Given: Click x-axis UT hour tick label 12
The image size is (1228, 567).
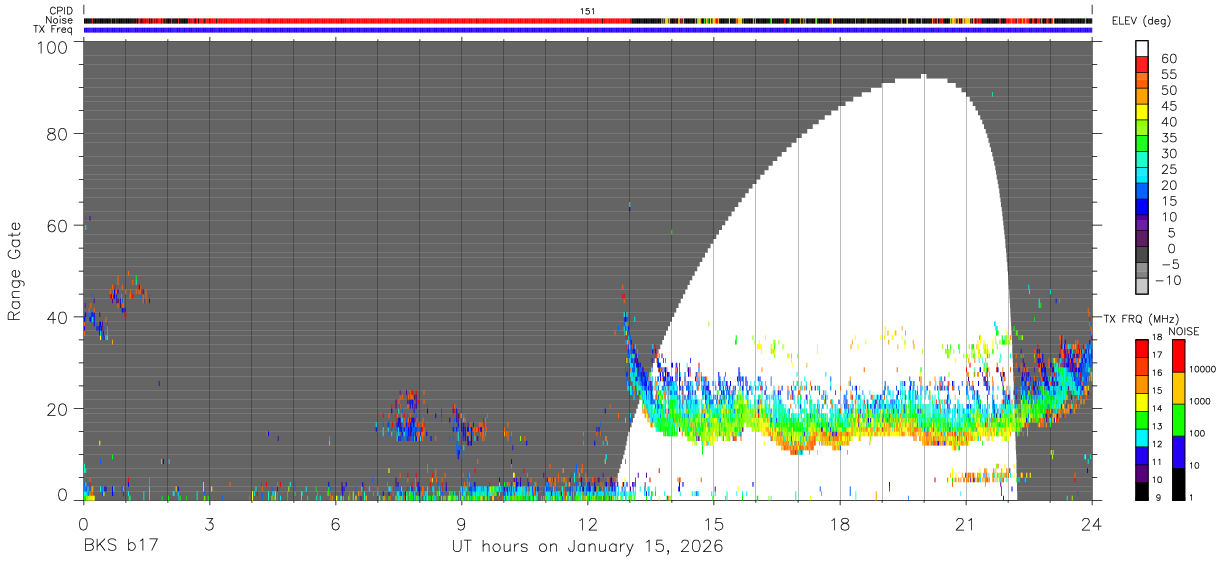Looking at the screenshot, I should pos(588,524).
